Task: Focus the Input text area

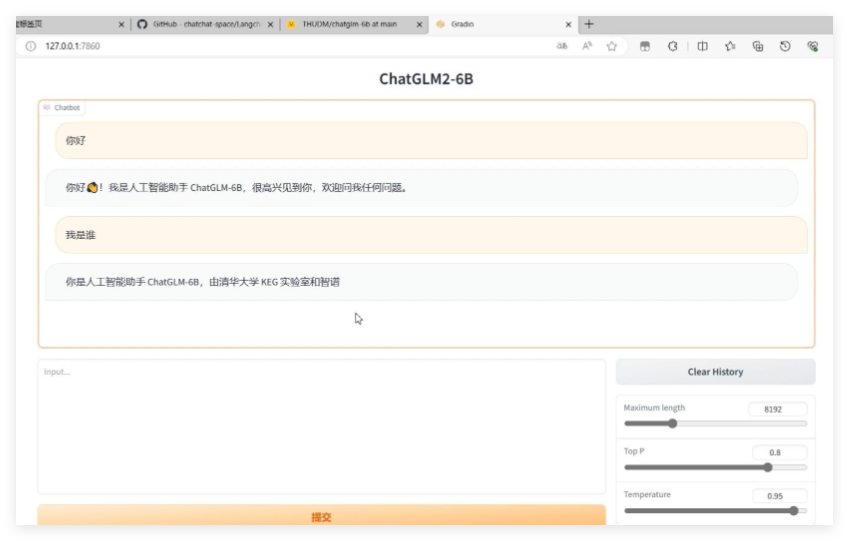Action: (321, 427)
